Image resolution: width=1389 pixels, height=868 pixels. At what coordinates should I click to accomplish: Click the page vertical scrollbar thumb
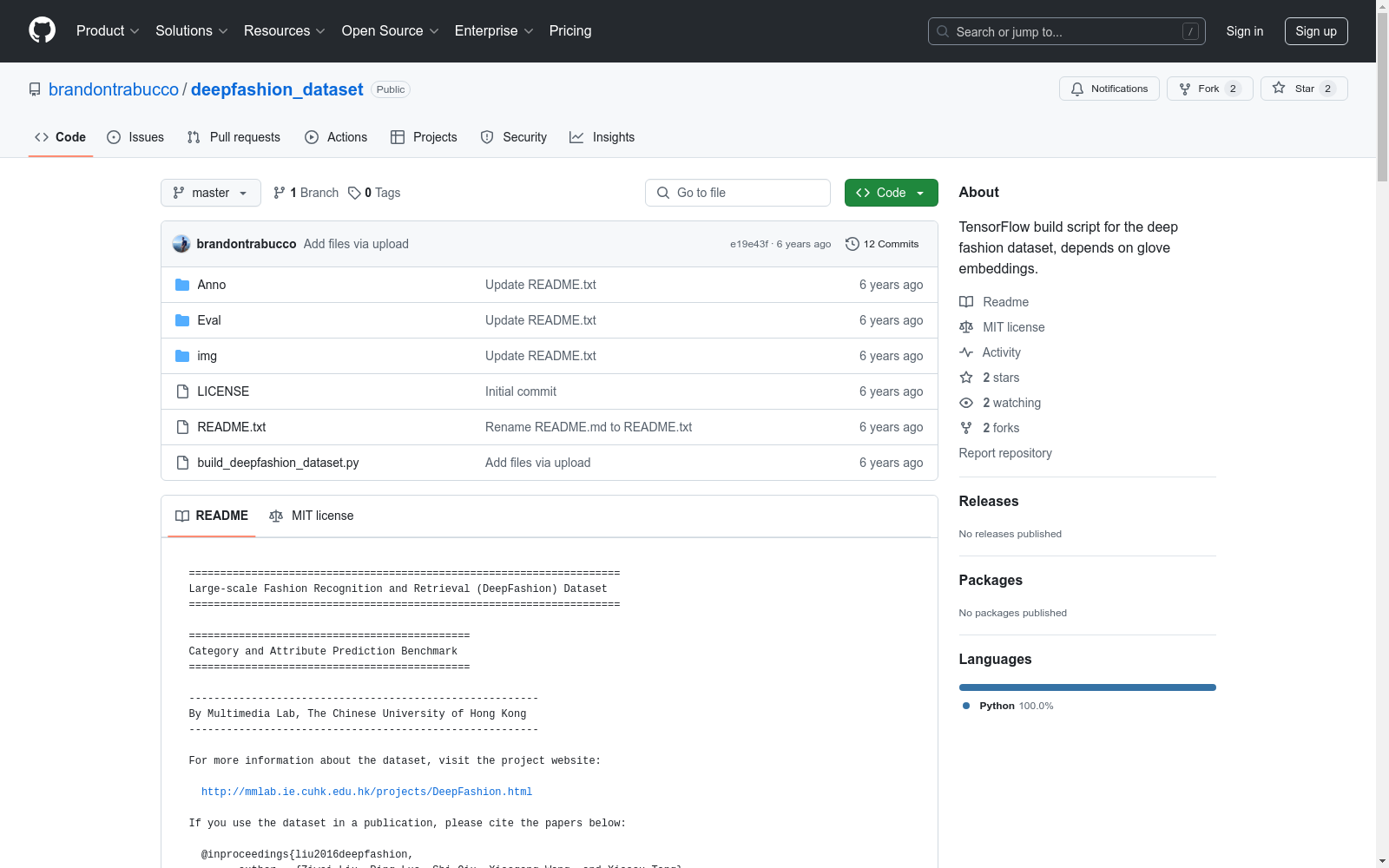1382,97
